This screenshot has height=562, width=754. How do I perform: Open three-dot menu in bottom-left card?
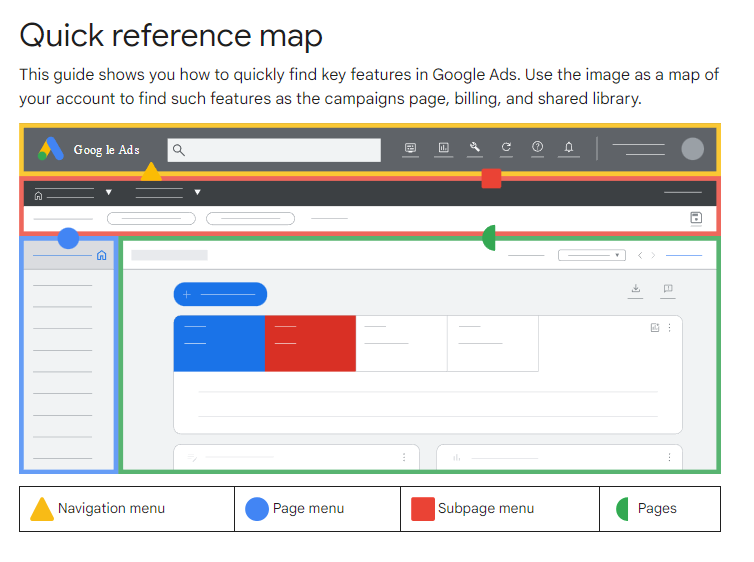[x=404, y=457]
